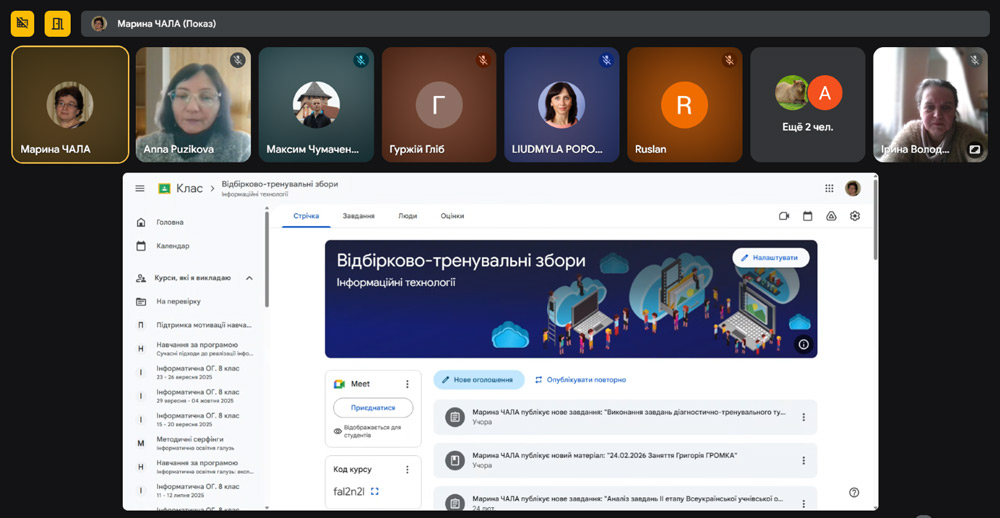Click the На перевірку folder icon
The height and width of the screenshot is (518, 1000).
(141, 301)
